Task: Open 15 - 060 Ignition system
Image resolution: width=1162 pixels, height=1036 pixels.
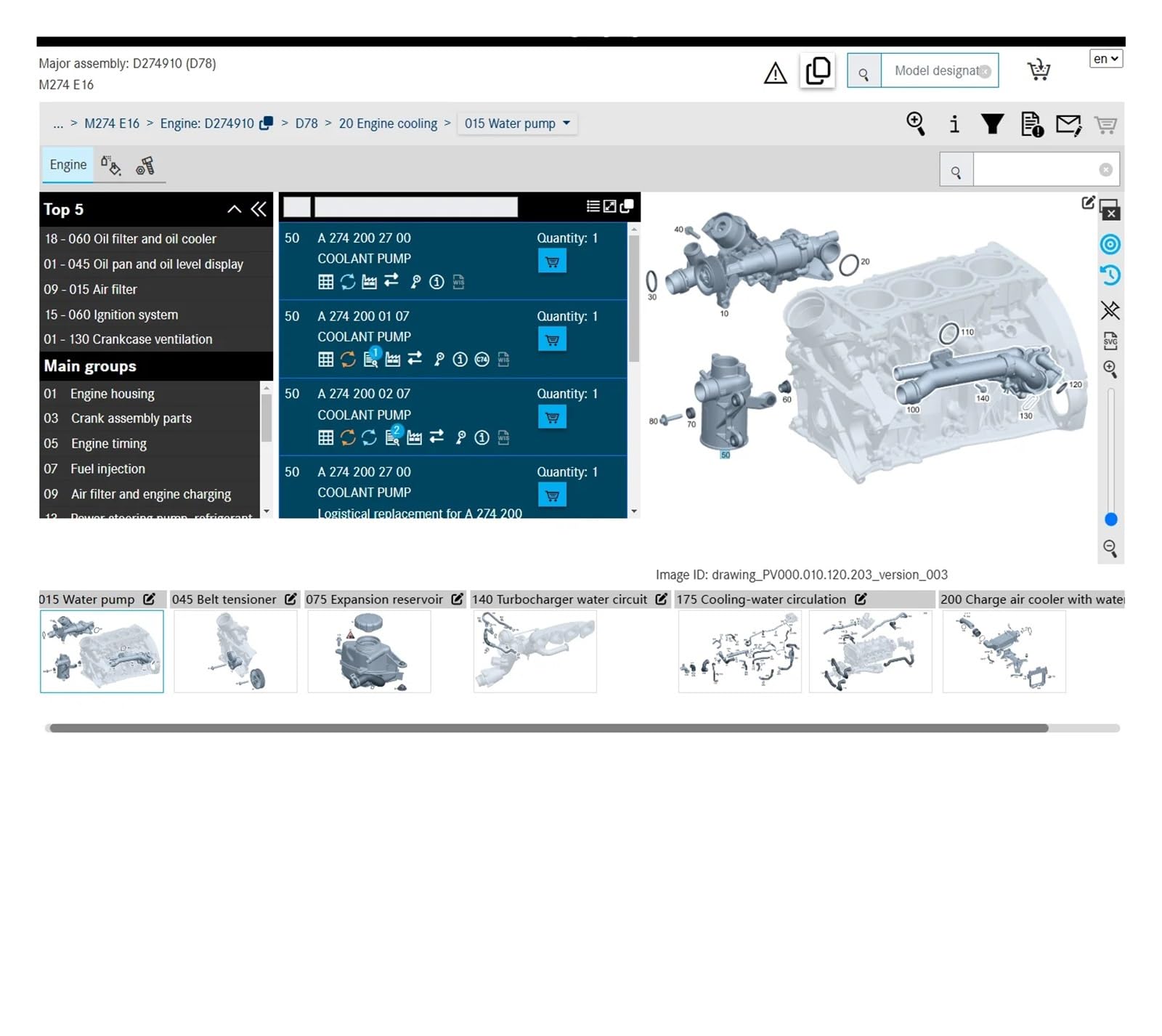Action: 156,315
